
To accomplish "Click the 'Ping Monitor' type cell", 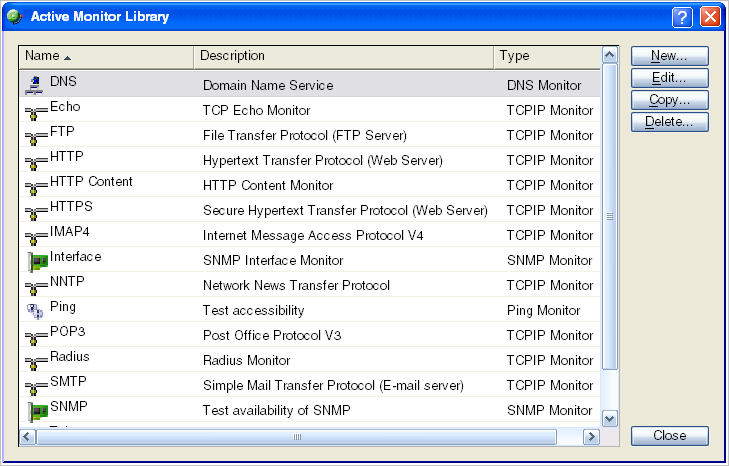I will click(543, 311).
